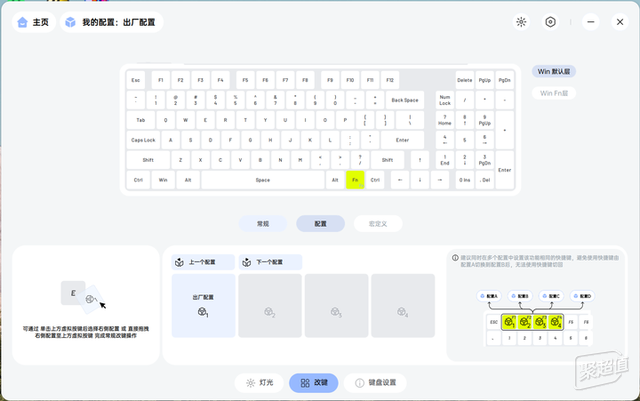Click the Caps Lock virtual key
The height and width of the screenshot is (401, 640).
coord(143,140)
